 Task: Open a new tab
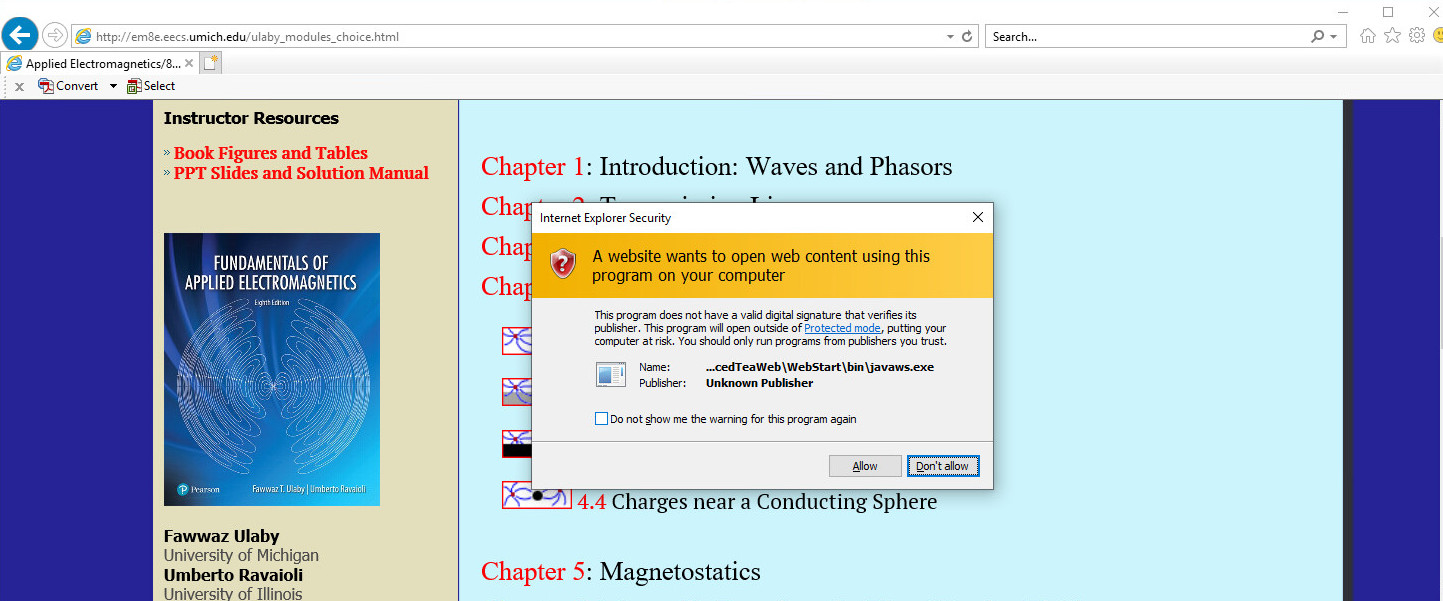pos(211,63)
